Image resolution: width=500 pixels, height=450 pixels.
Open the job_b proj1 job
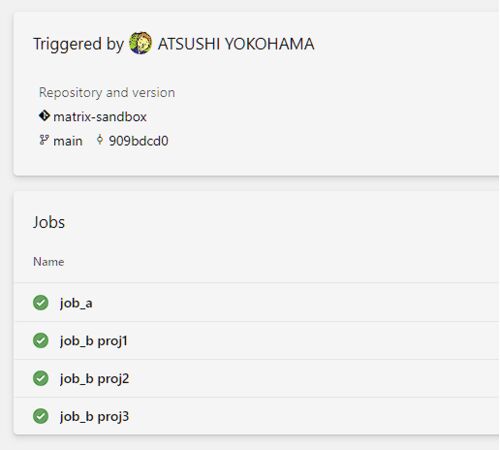(256, 340)
